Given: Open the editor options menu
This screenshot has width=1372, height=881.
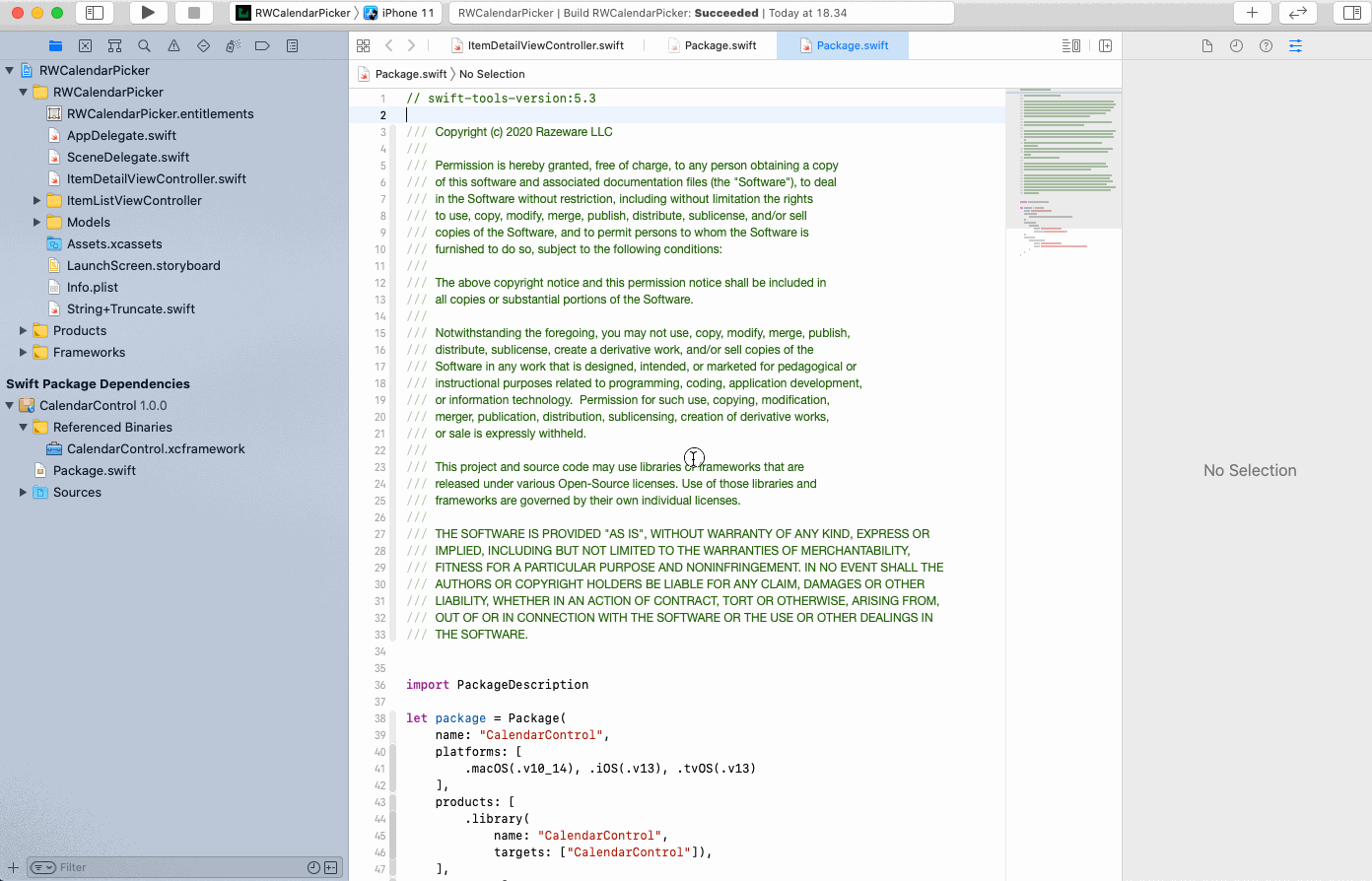Looking at the screenshot, I should click(x=1071, y=45).
